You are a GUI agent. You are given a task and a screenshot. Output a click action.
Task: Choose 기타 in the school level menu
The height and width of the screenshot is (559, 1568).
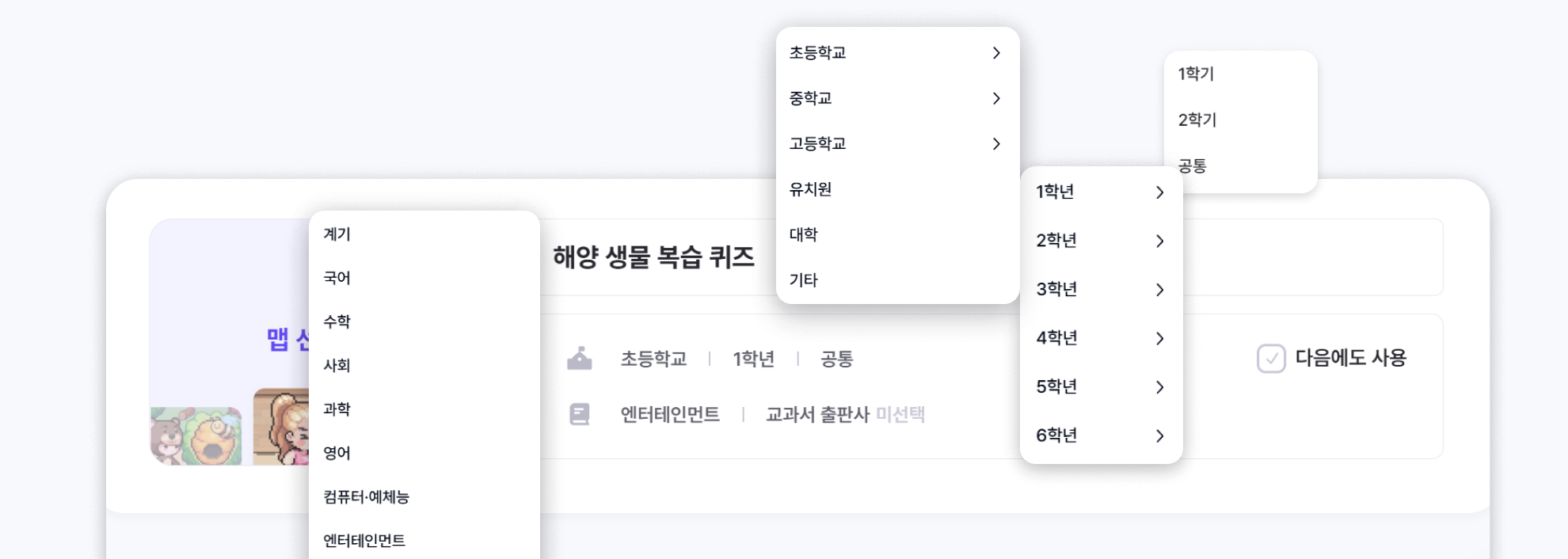[804, 280]
